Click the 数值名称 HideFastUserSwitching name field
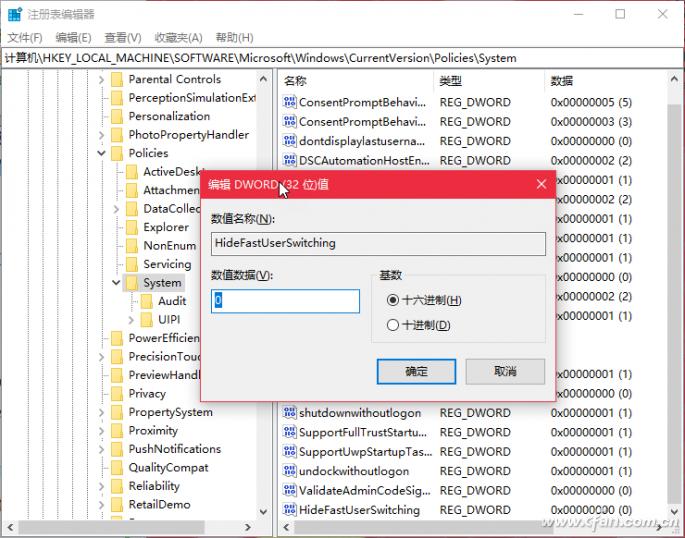This screenshot has width=685, height=538. (x=378, y=244)
